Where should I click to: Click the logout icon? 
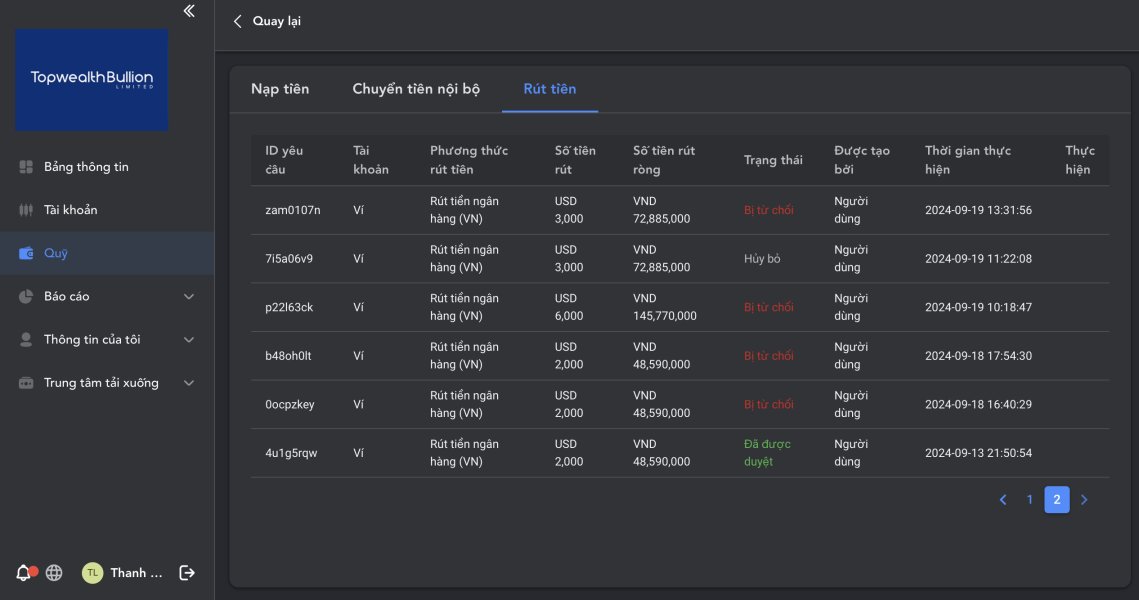pyautogui.click(x=186, y=573)
